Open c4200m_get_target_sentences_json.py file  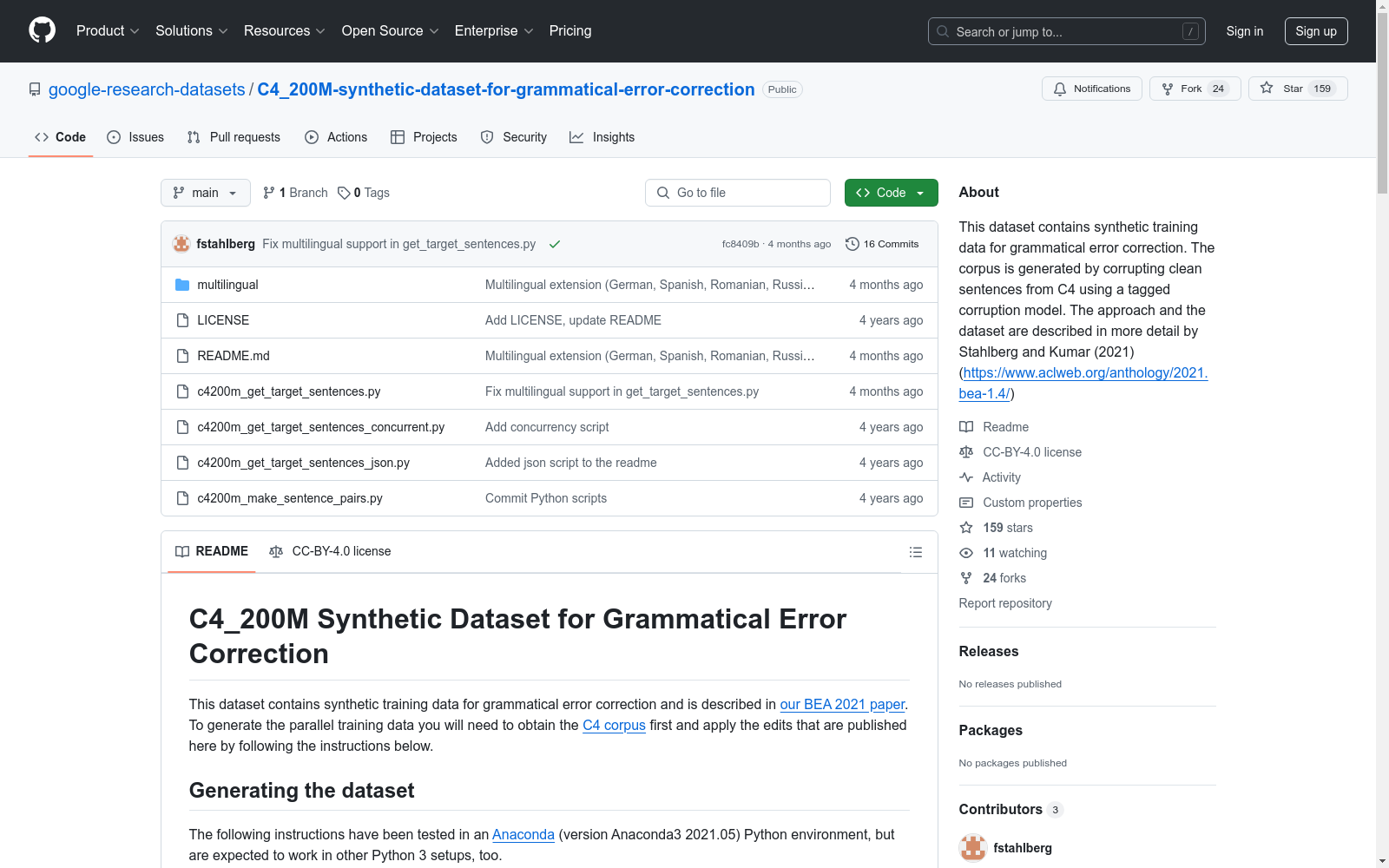point(304,463)
